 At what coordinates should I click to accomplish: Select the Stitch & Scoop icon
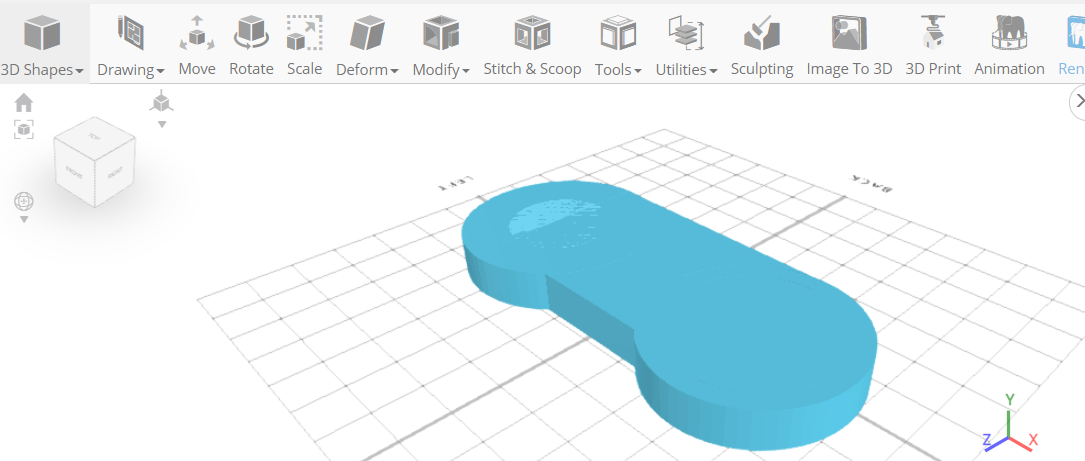[x=532, y=33]
